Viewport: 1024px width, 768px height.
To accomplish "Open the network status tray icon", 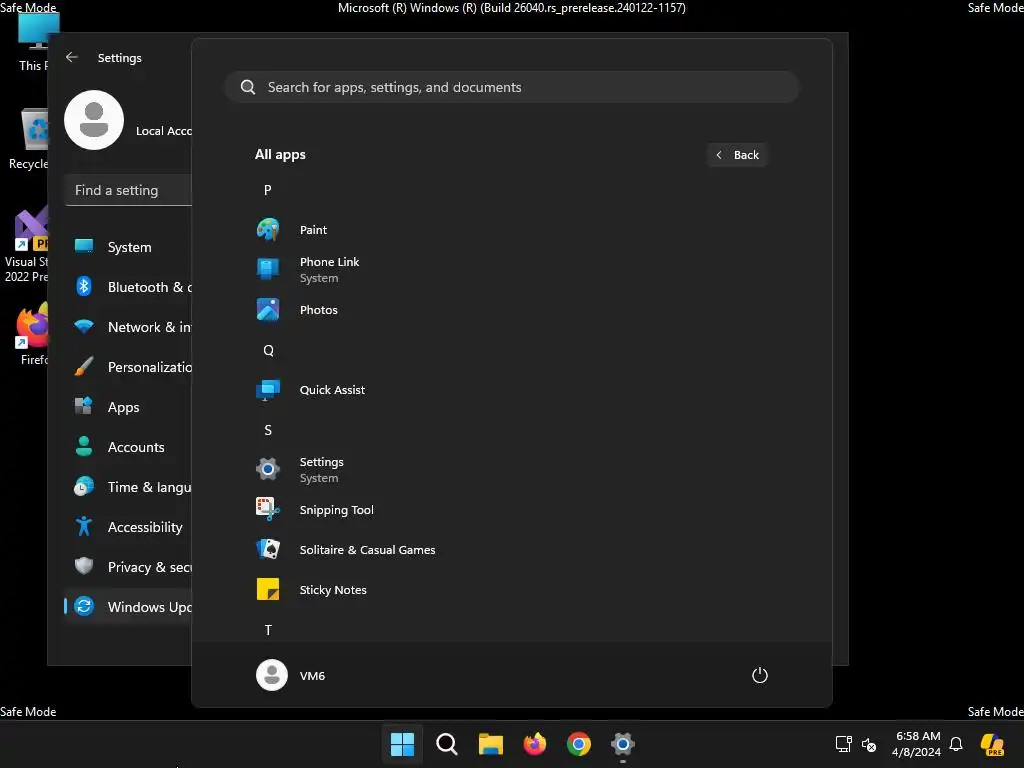I will 843,744.
